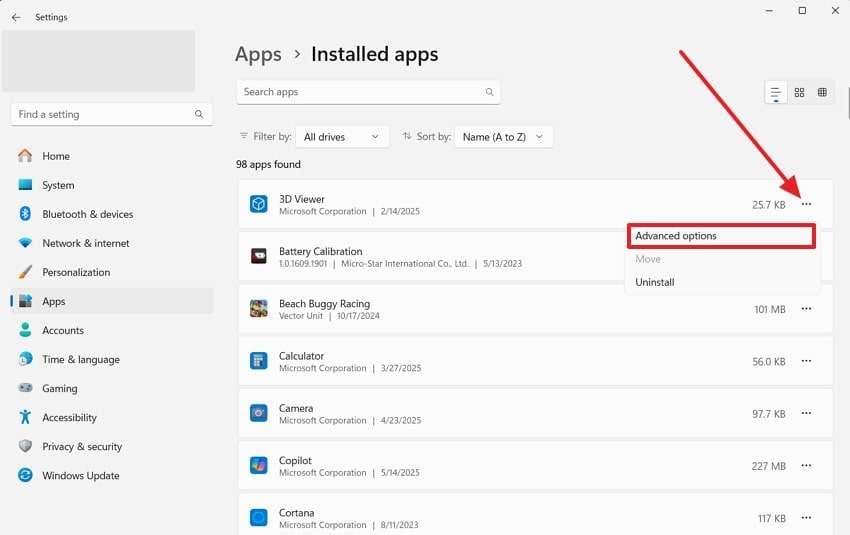Click the Camera app name
This screenshot has width=850, height=535.
pos(296,408)
